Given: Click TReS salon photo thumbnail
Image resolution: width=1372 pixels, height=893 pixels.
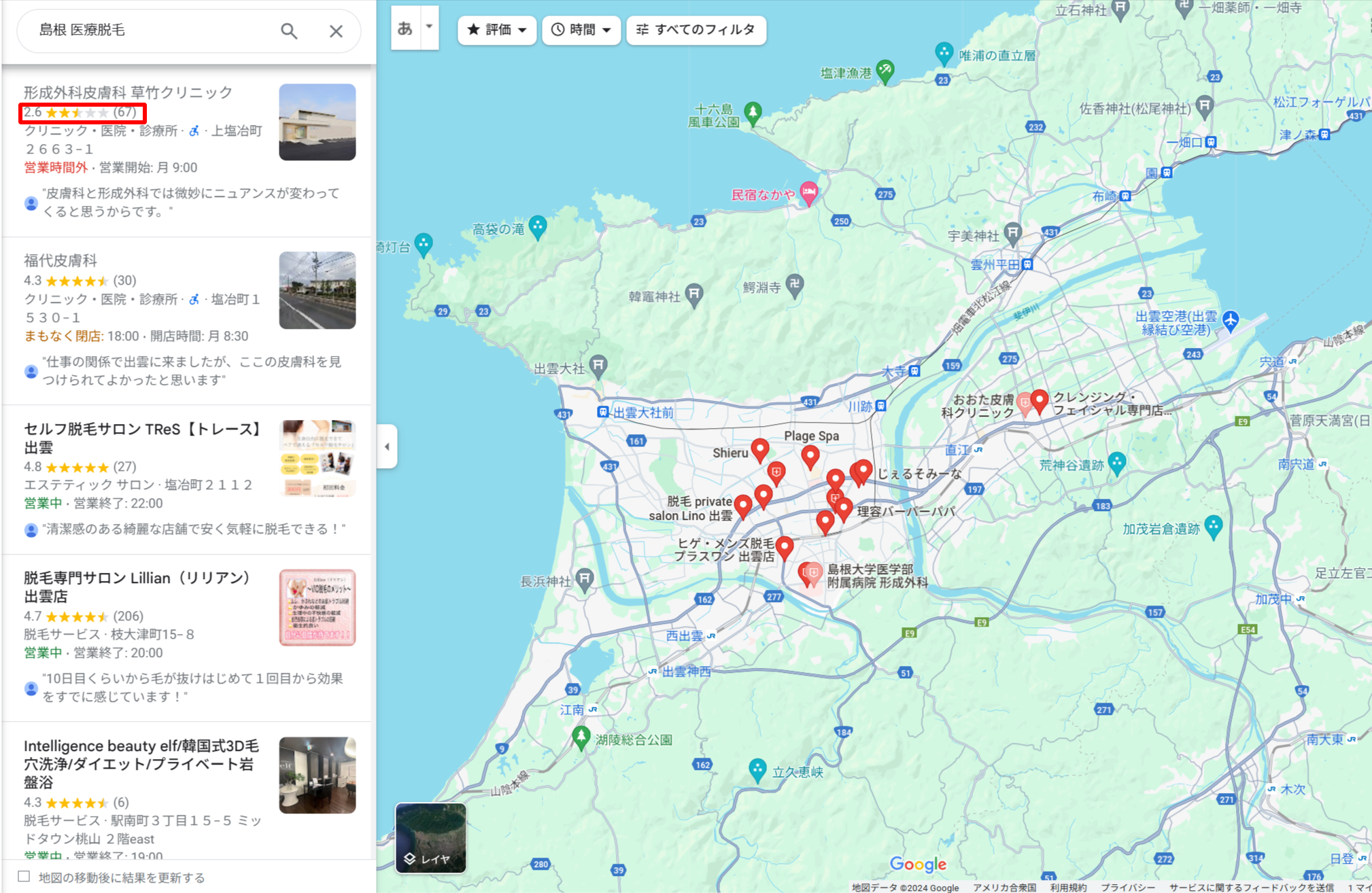Looking at the screenshot, I should click(318, 458).
